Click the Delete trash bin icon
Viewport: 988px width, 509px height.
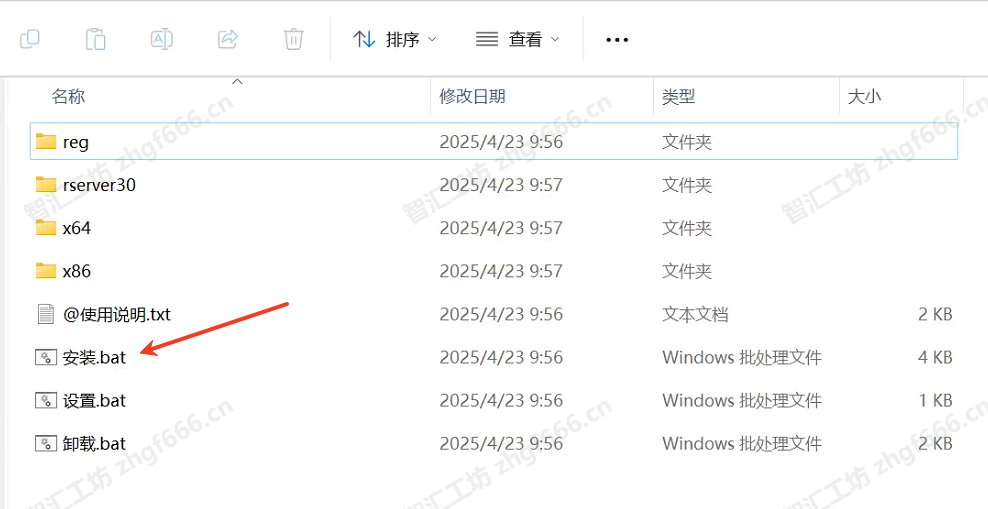[x=294, y=39]
